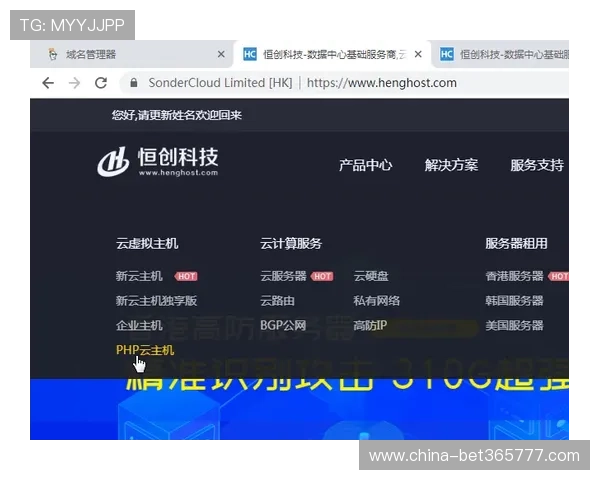Viewport: 600px width, 480px height.
Task: Click the HOT badge next to 云服务器
Action: [323, 276]
